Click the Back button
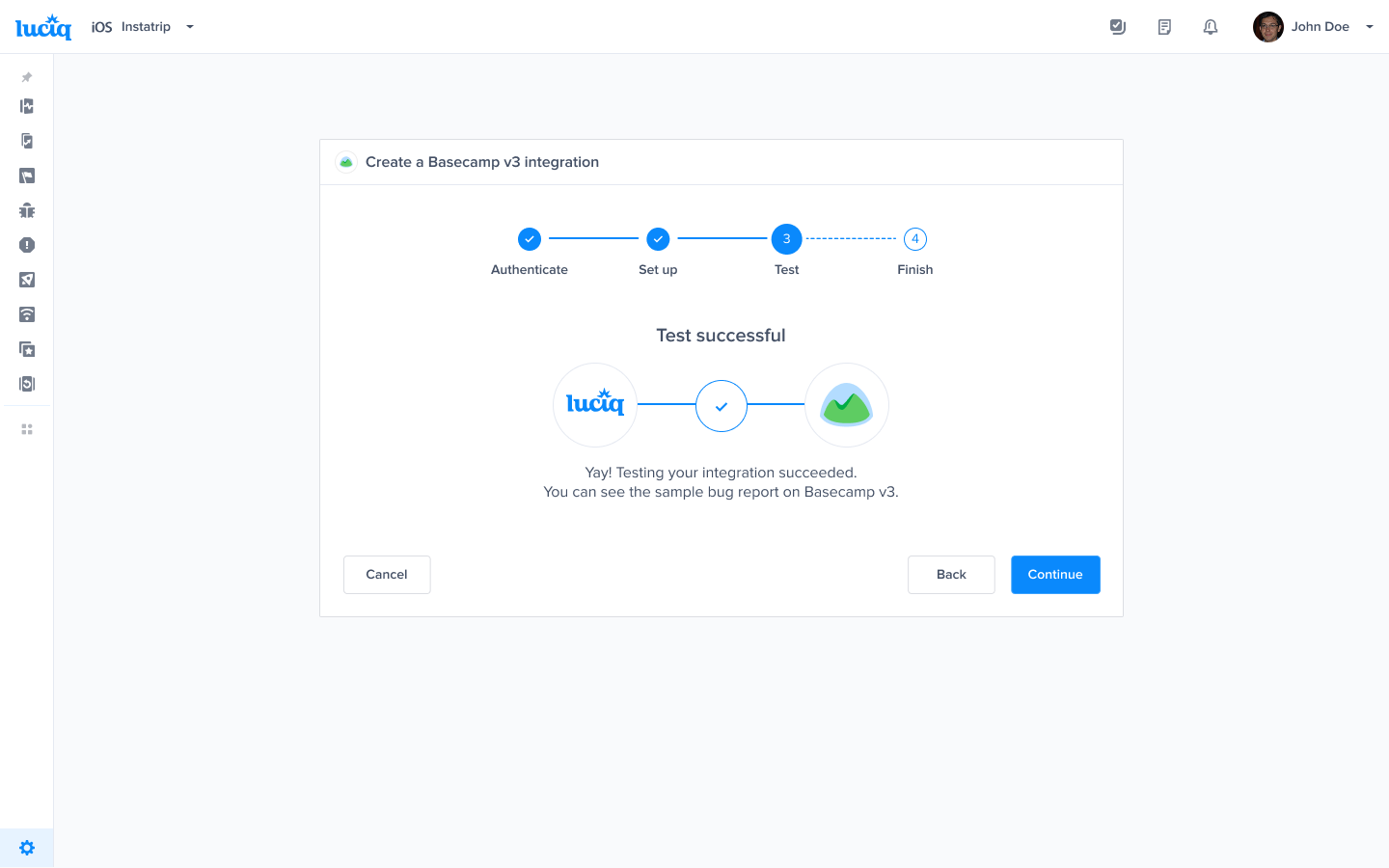1389x868 pixels. (951, 575)
